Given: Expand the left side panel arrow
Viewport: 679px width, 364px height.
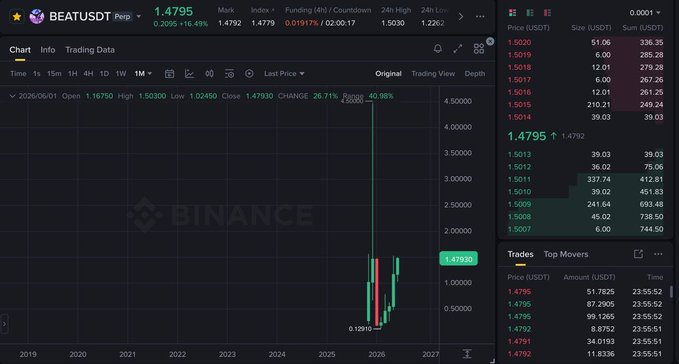Looking at the screenshot, I should [4, 324].
